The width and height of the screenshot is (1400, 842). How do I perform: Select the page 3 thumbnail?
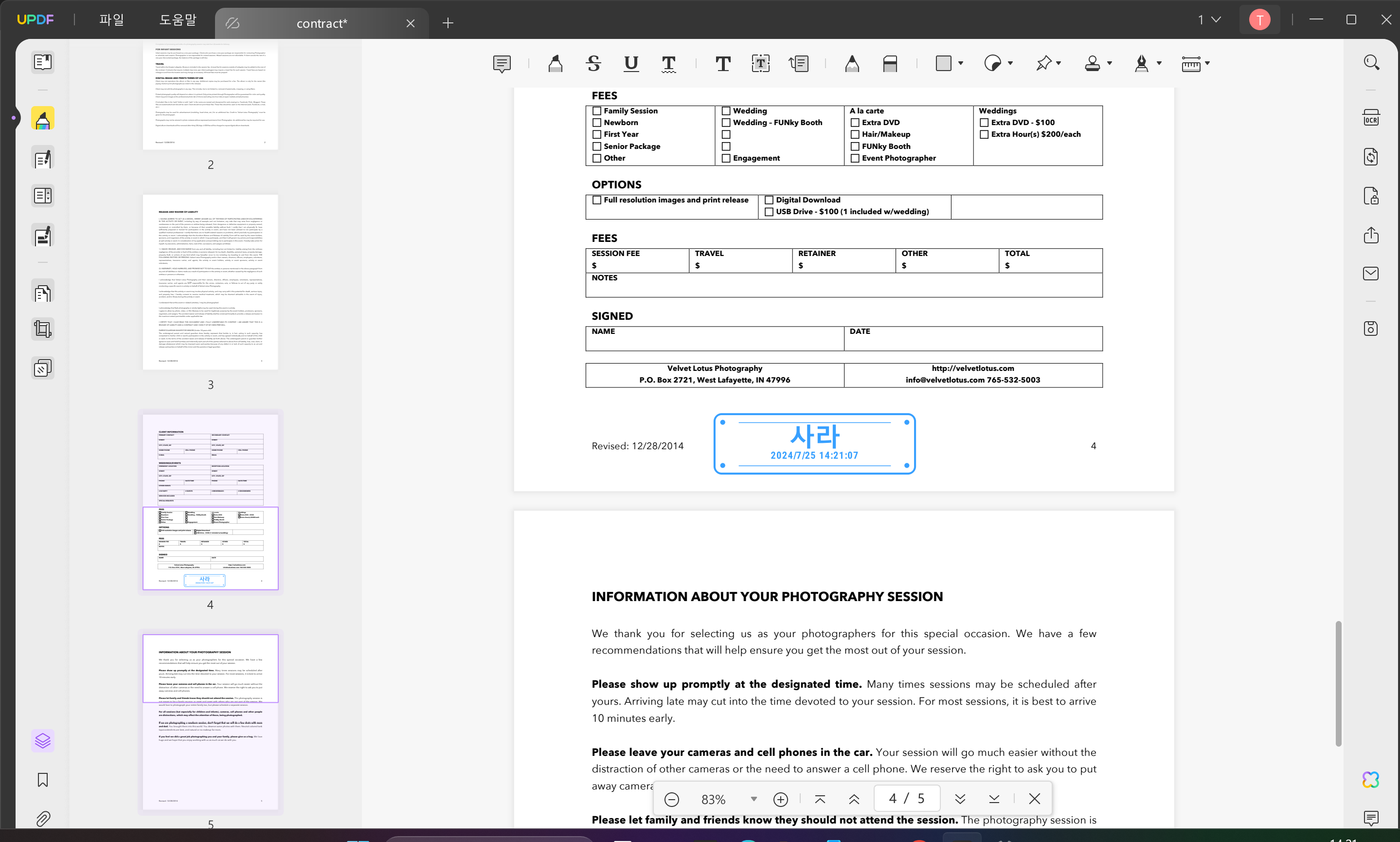pos(210,283)
